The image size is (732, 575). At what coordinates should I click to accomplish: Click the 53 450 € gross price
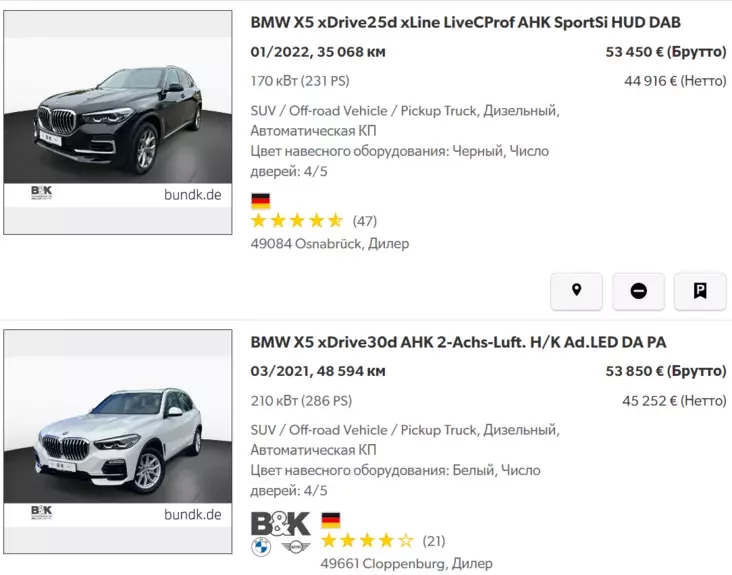point(665,52)
